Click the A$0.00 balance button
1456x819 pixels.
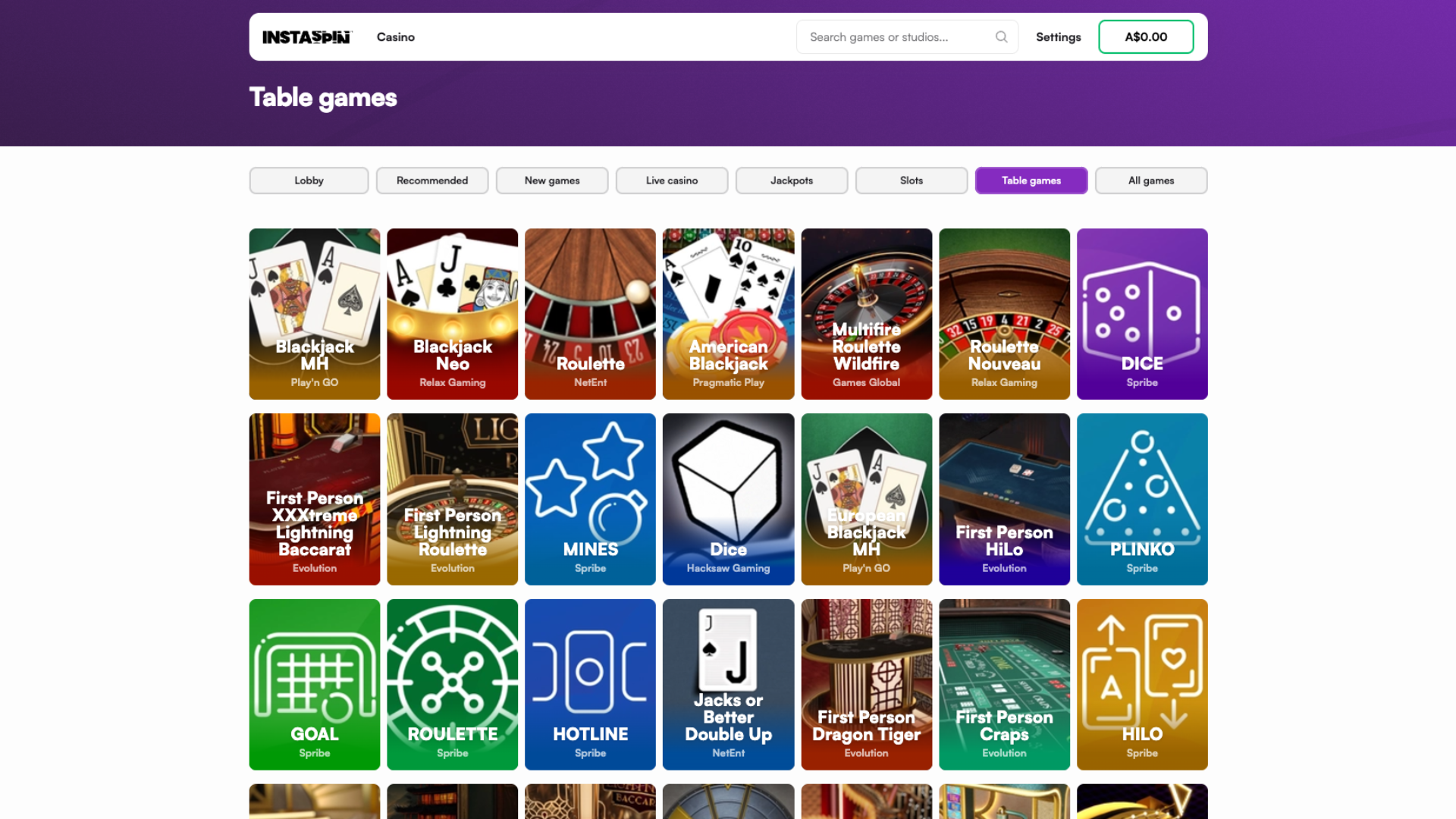1145,37
